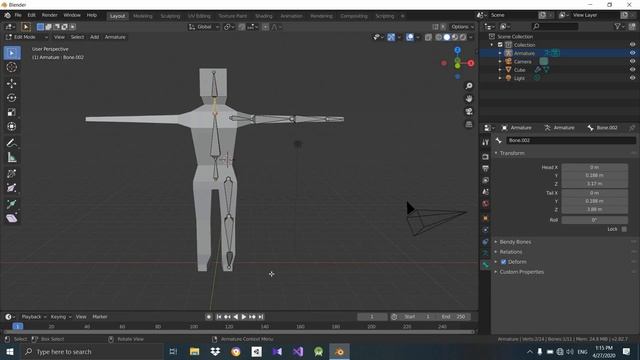This screenshot has width=640, height=360.
Task: Open the Tool properties tab
Action: (x=485, y=142)
